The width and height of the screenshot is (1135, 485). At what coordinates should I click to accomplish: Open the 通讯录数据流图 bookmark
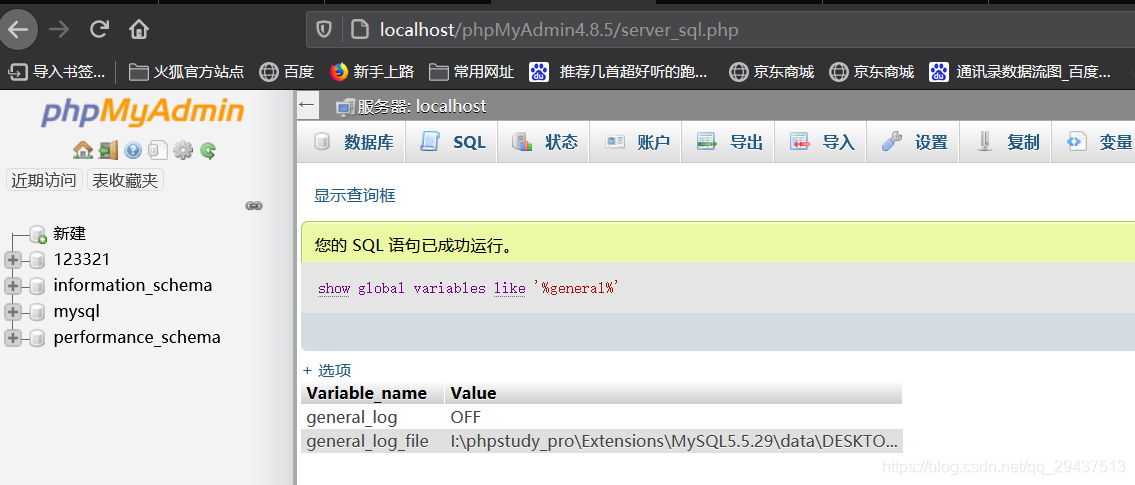coord(1020,72)
